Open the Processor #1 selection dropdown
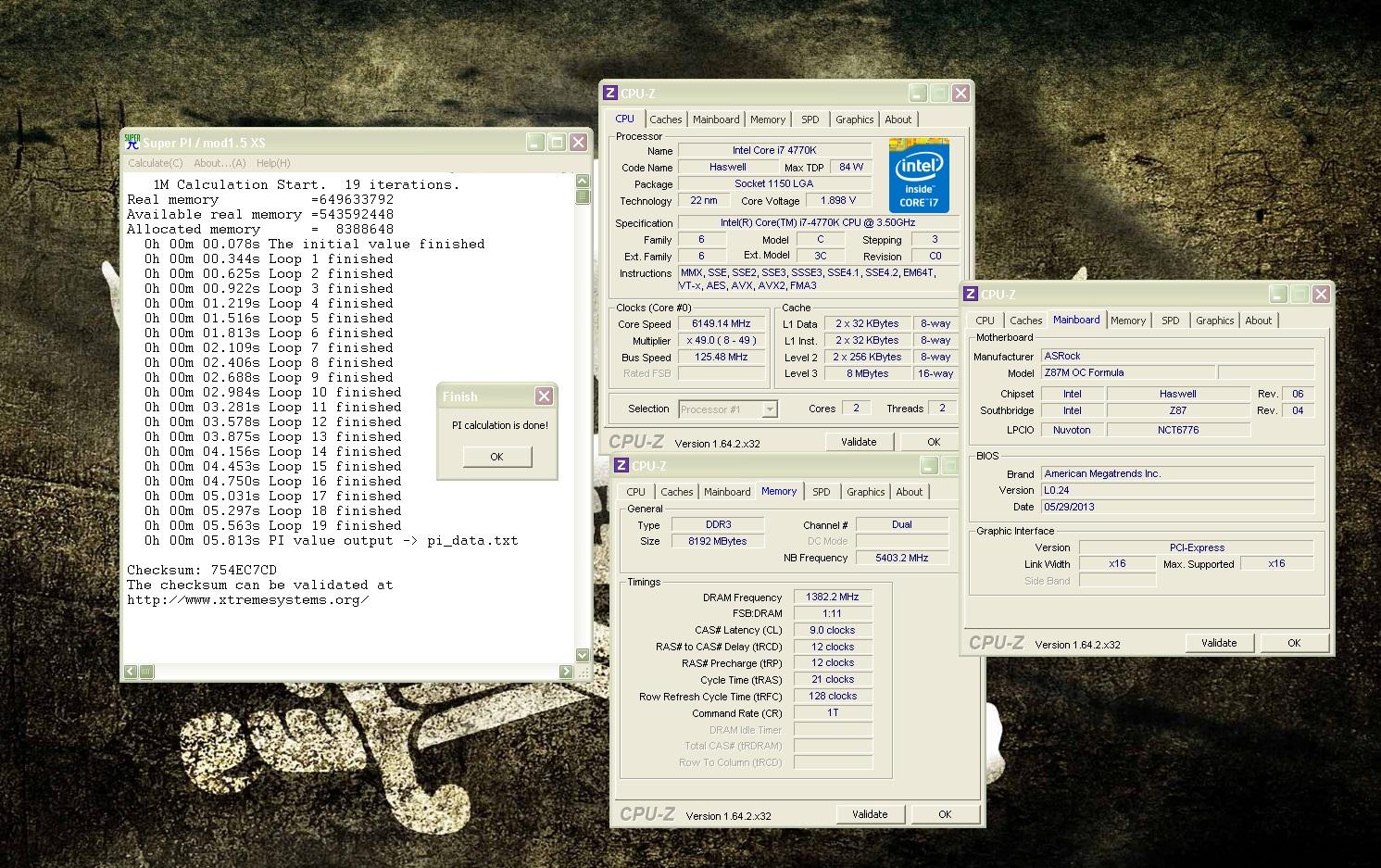This screenshot has width=1381, height=868. pos(769,409)
